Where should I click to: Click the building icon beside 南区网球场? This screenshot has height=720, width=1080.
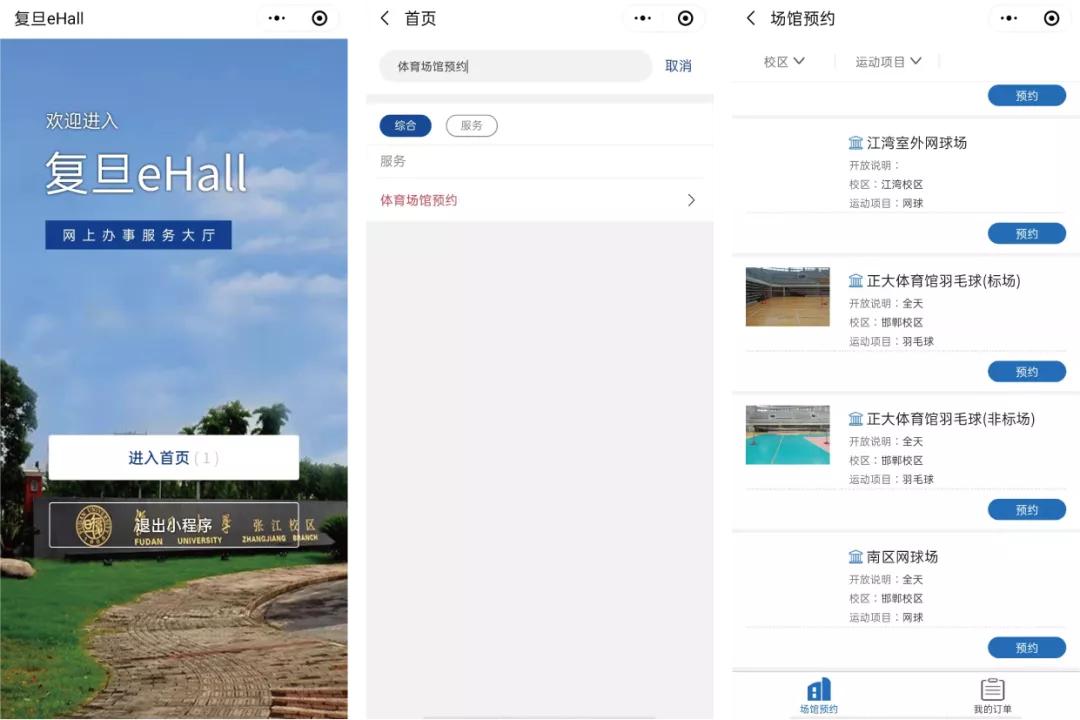(855, 556)
